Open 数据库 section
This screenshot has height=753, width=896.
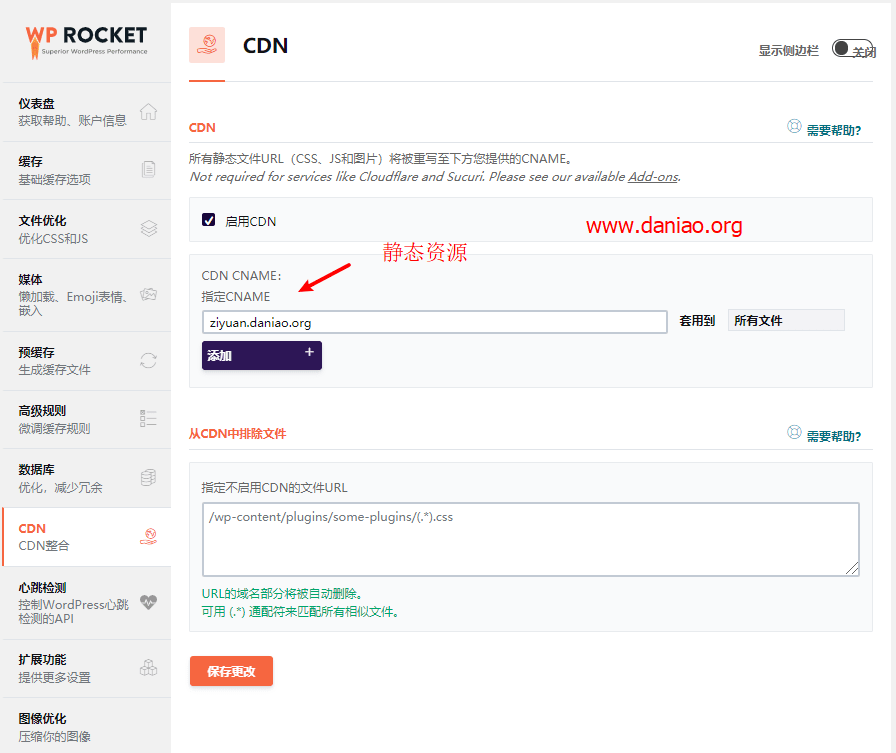click(87, 478)
